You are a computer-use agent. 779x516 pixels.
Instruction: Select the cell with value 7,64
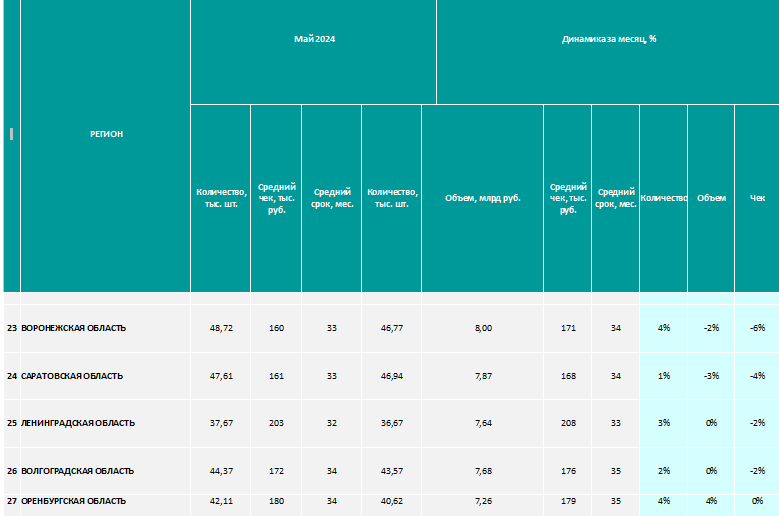(x=482, y=423)
